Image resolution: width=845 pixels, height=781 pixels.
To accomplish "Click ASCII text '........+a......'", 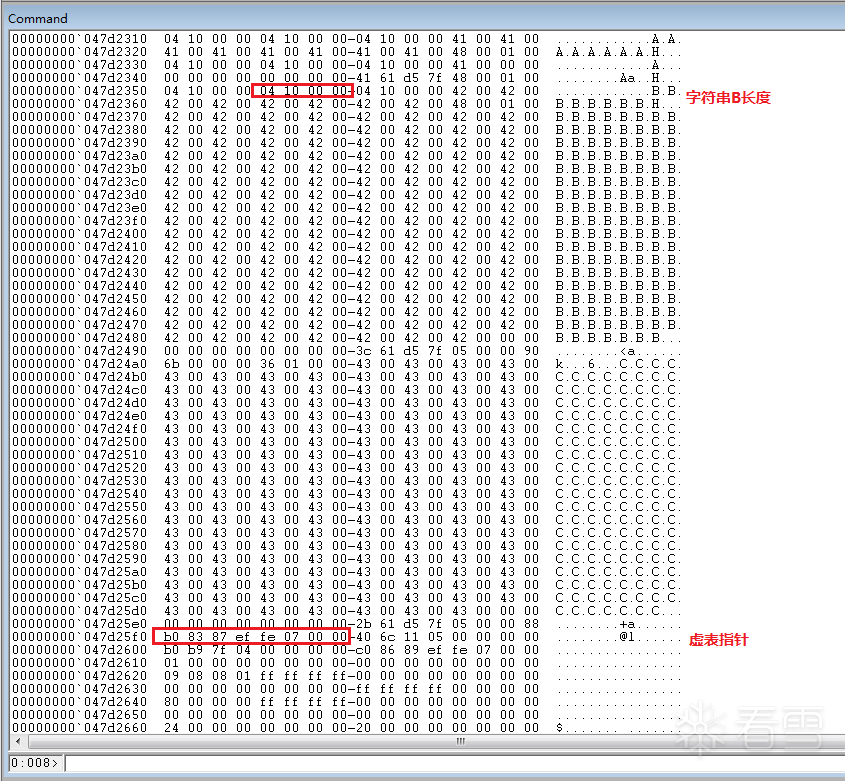I will pyautogui.click(x=618, y=624).
